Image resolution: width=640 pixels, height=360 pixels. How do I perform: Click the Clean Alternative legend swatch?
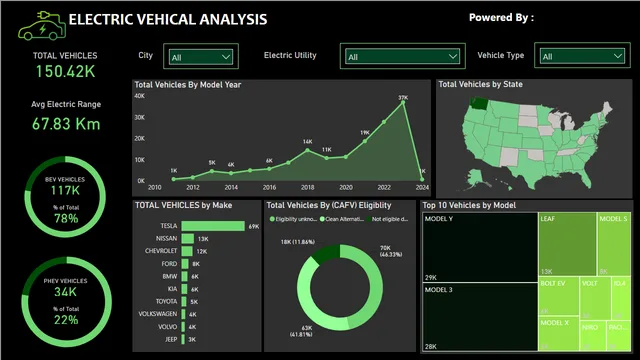[322, 219]
